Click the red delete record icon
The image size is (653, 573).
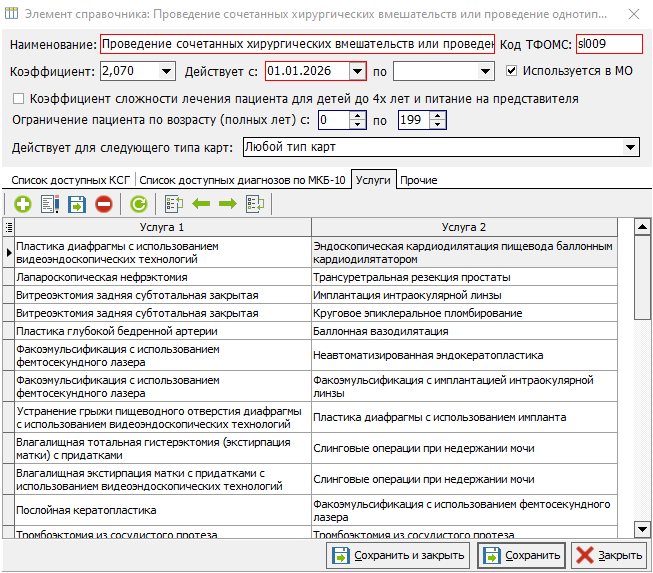point(104,204)
